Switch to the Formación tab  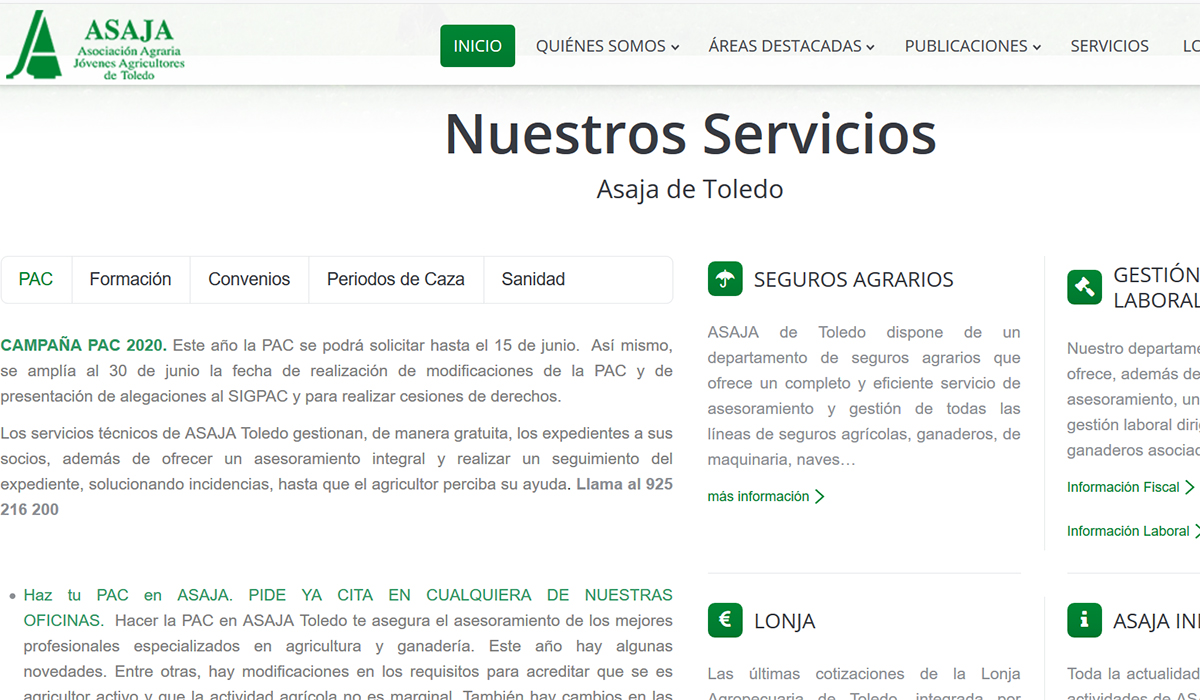pos(130,280)
